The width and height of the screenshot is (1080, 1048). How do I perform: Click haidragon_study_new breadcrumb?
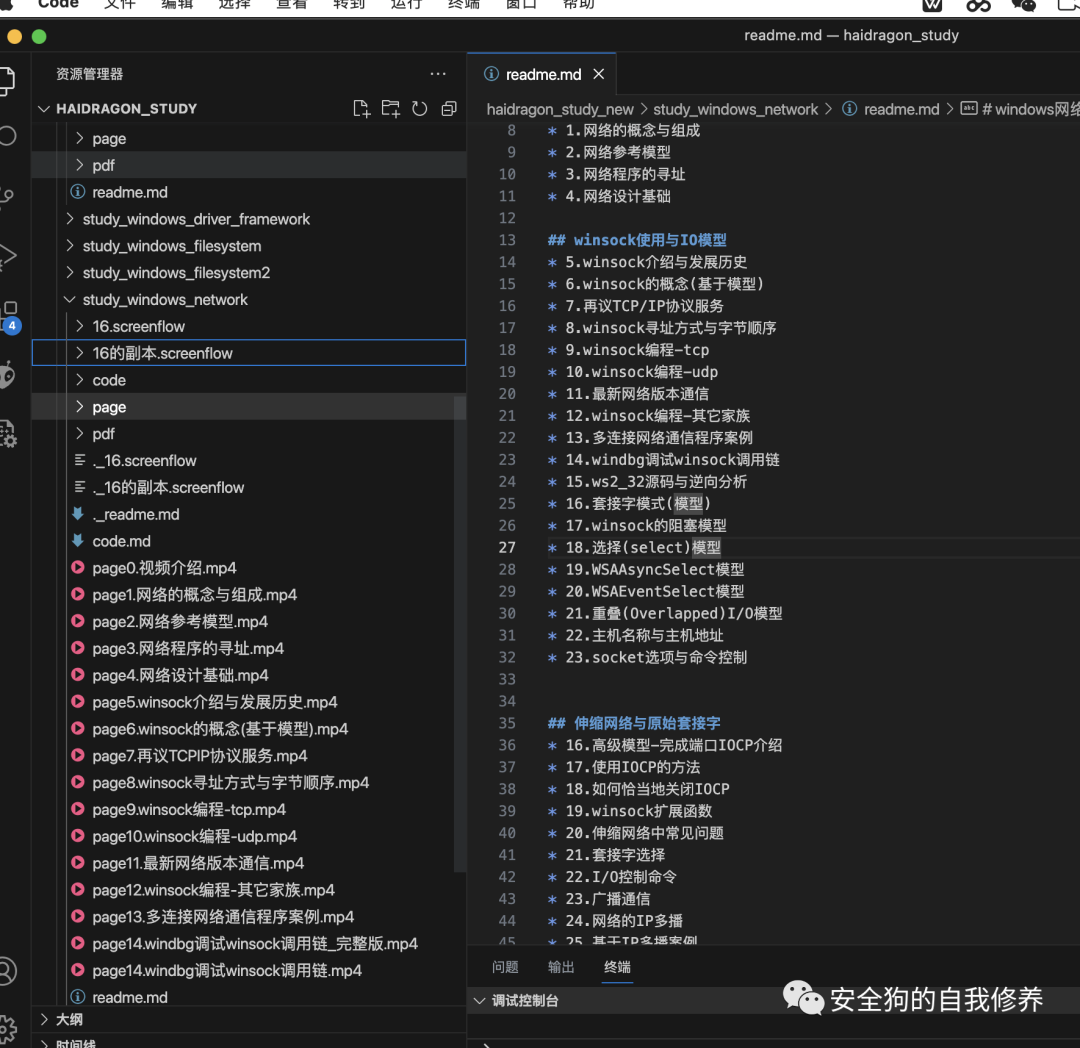click(x=560, y=109)
